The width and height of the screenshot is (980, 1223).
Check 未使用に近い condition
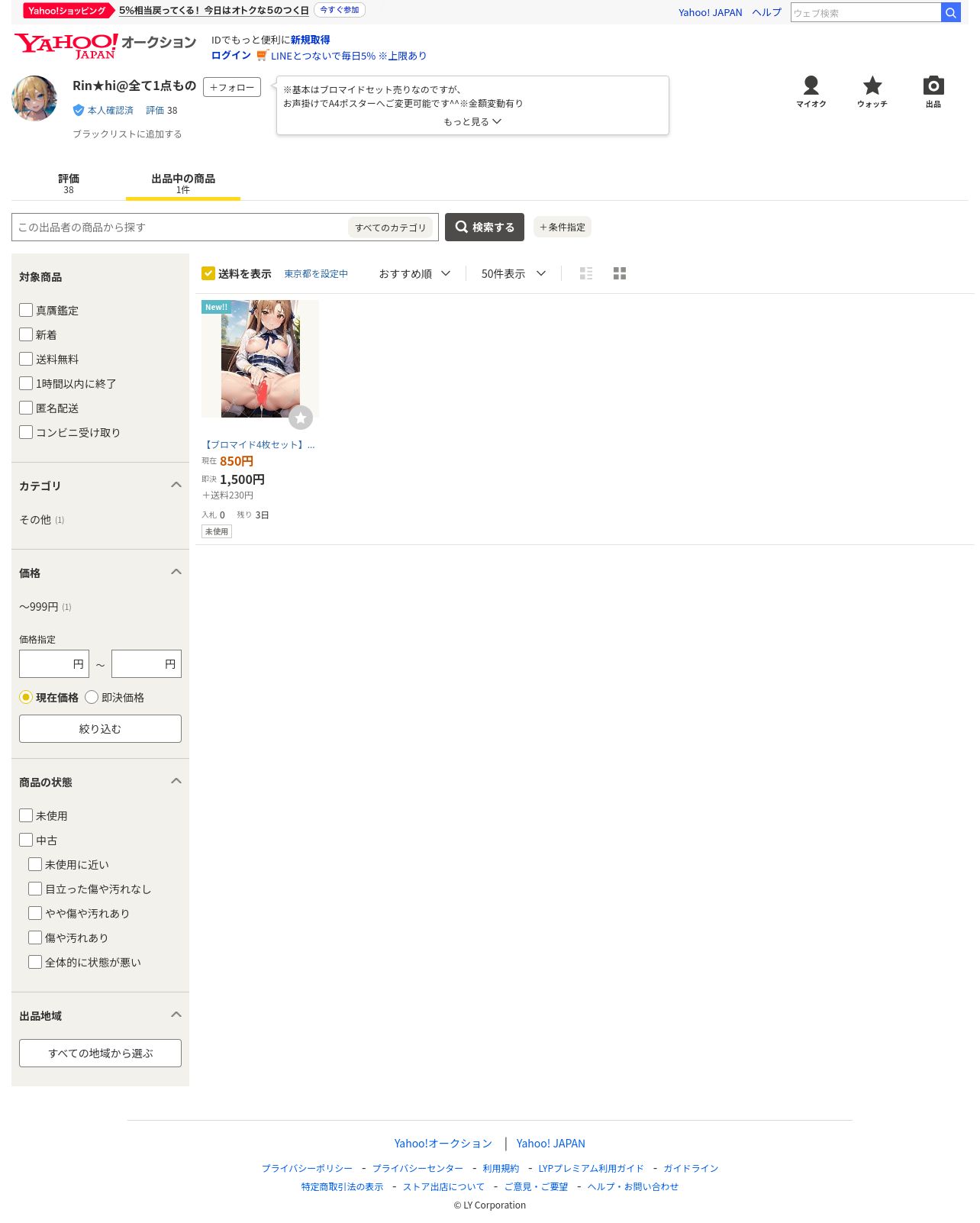pos(35,864)
